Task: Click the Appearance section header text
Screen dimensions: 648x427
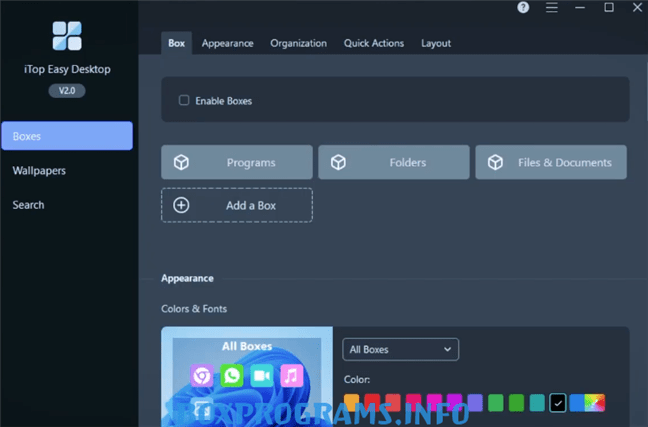Action: [187, 278]
